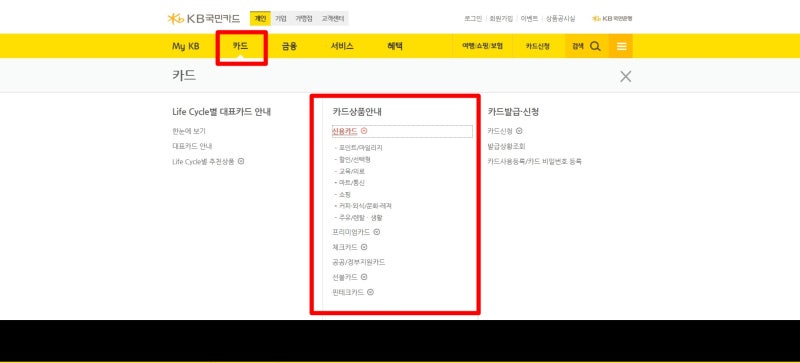Click the 카드상품안내 heading
This screenshot has width=800, height=363.
point(357,112)
